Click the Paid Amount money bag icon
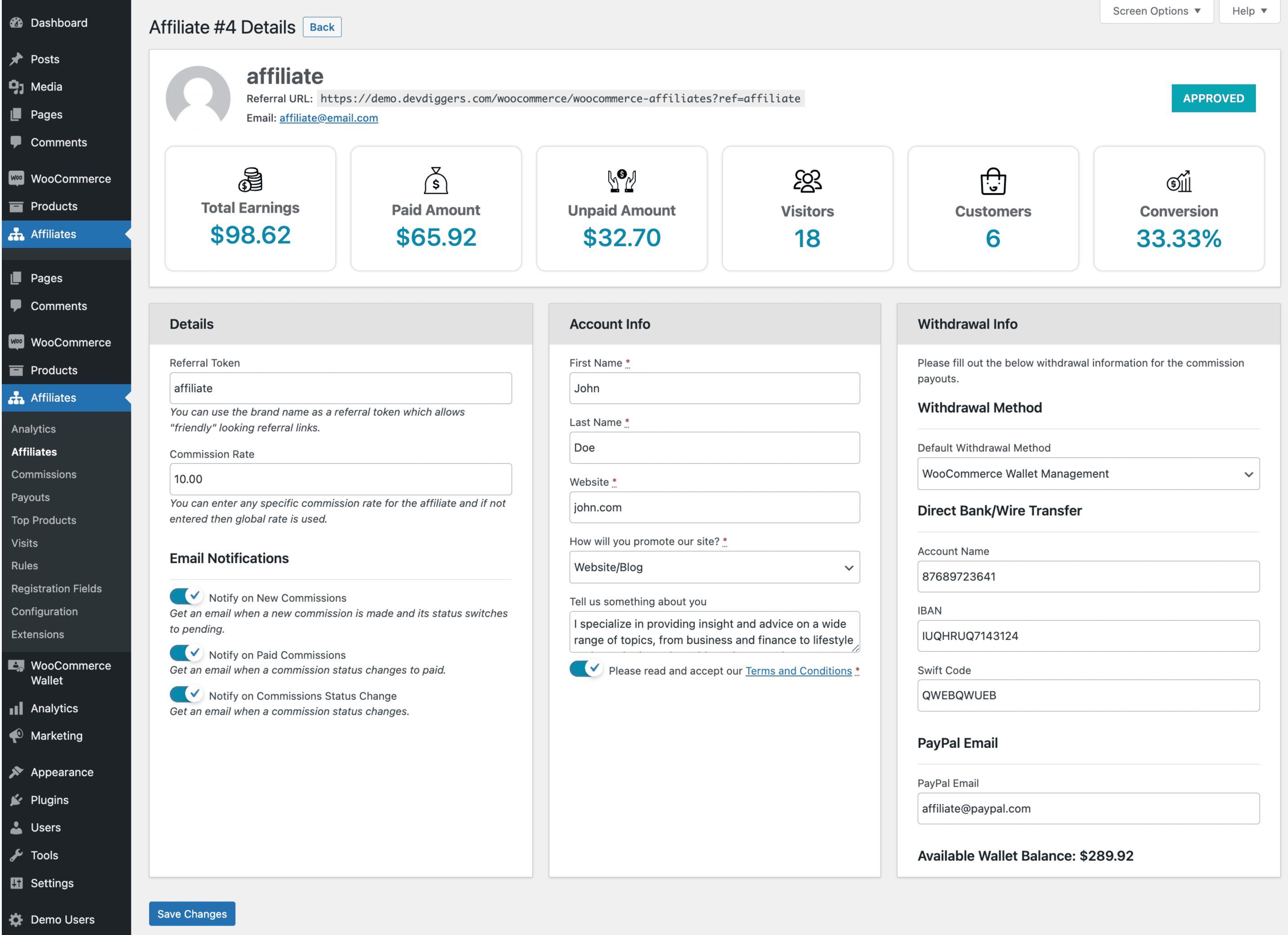Viewport: 1288px width, 935px height. tap(436, 181)
